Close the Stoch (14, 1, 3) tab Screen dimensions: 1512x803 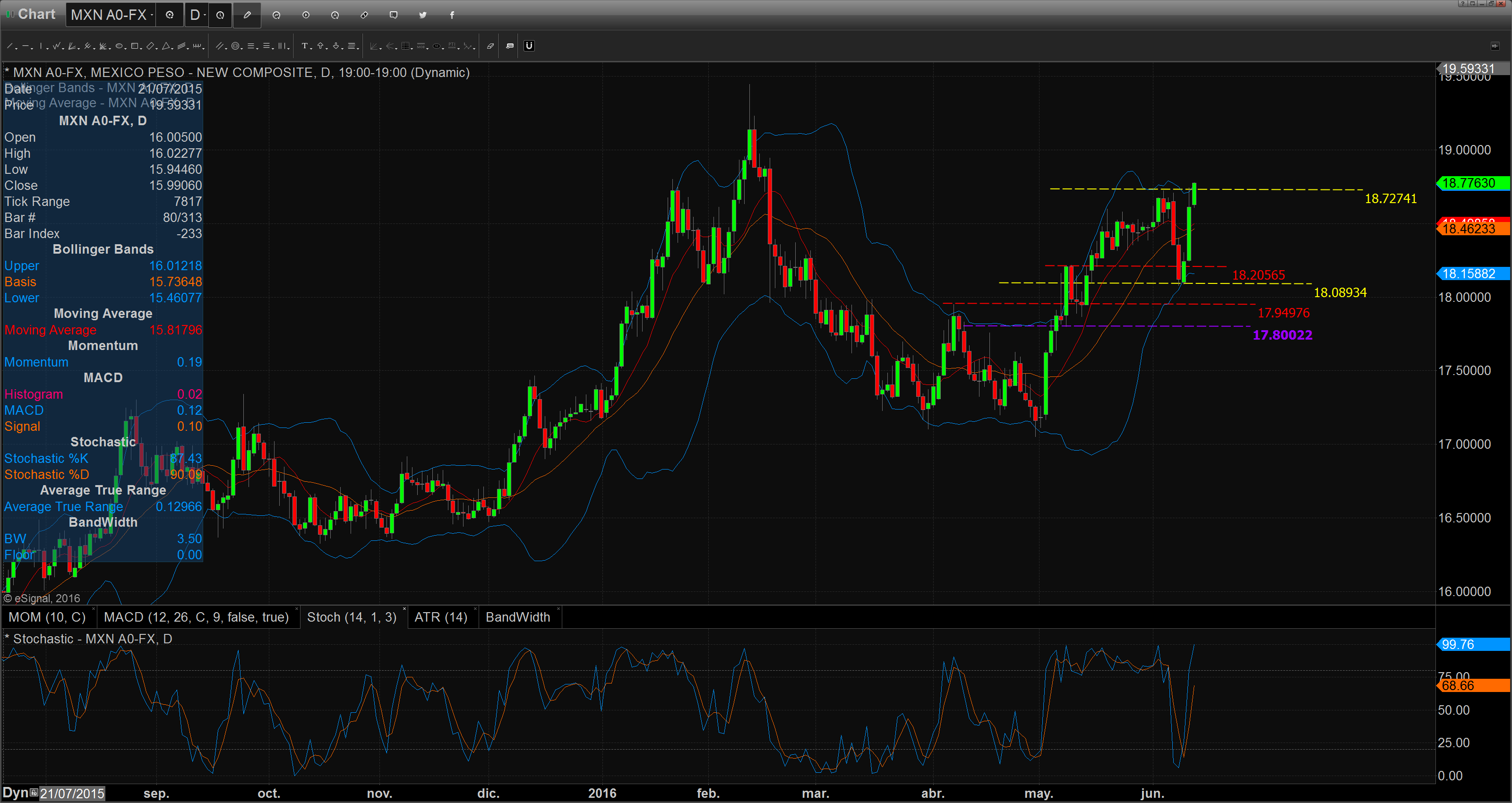[x=404, y=609]
